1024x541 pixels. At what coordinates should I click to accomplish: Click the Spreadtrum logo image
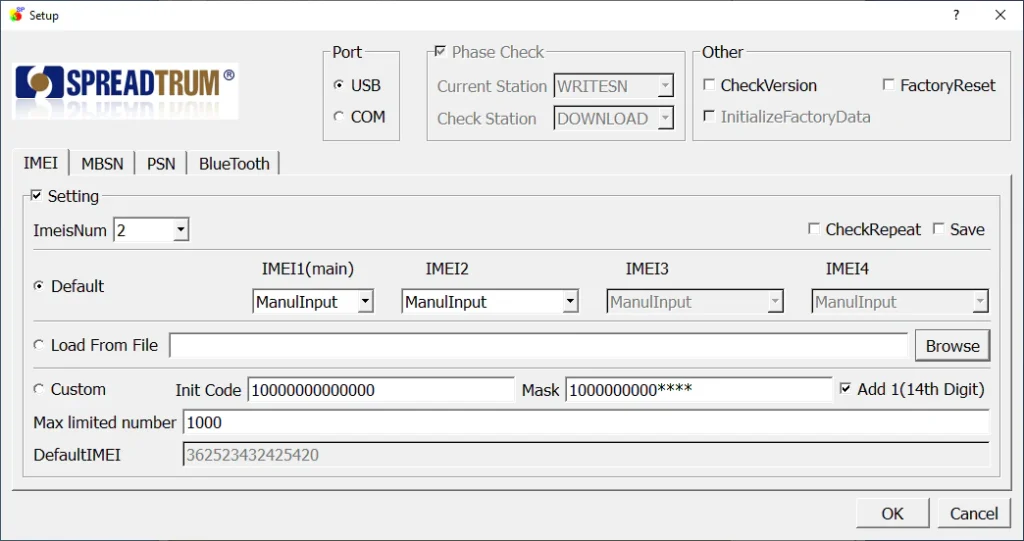[x=125, y=89]
